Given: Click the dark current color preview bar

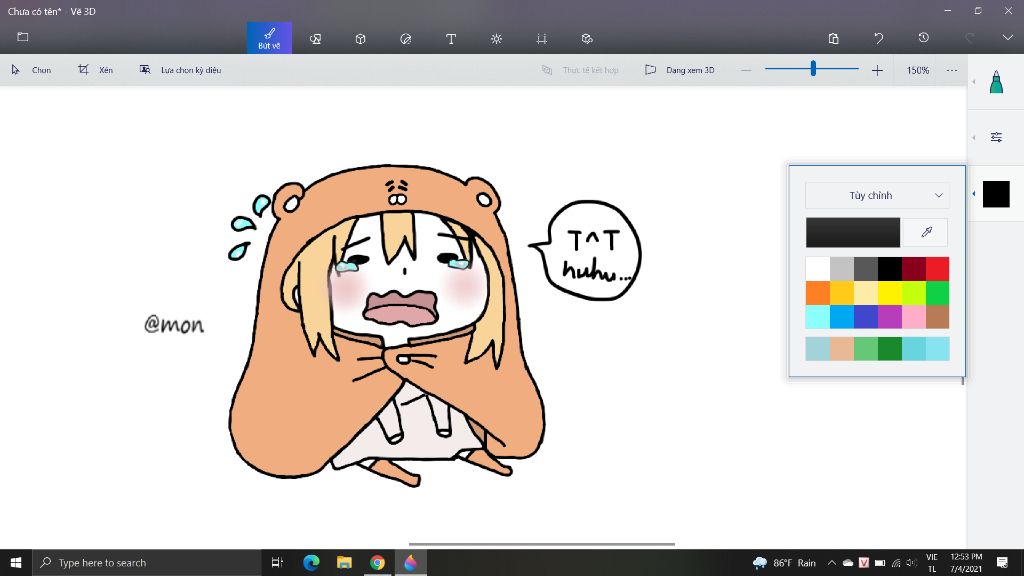Looking at the screenshot, I should tap(852, 232).
